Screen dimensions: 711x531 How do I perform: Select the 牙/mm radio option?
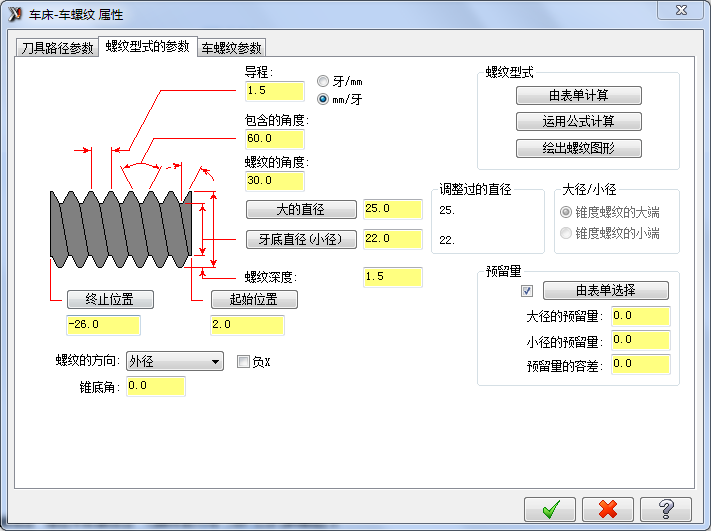point(323,81)
